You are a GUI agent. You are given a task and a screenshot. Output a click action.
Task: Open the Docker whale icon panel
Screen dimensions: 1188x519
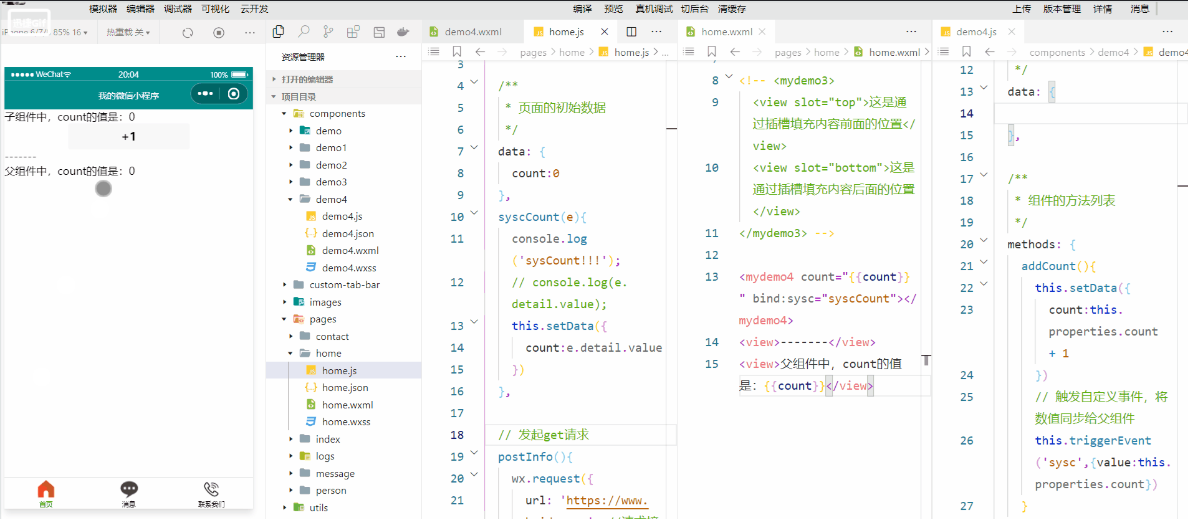coord(401,32)
